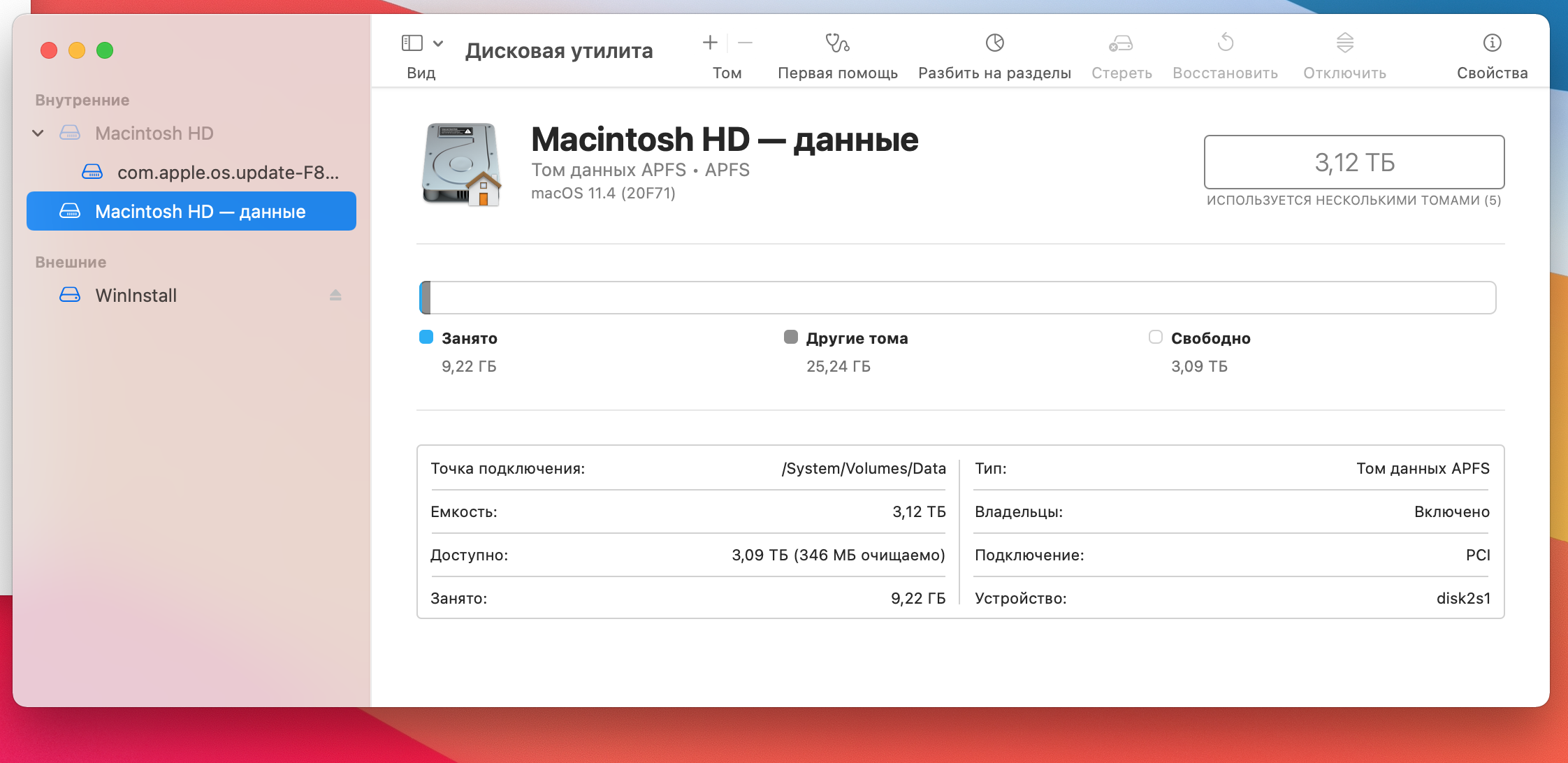Click the sidebar view toggle button

coord(412,43)
